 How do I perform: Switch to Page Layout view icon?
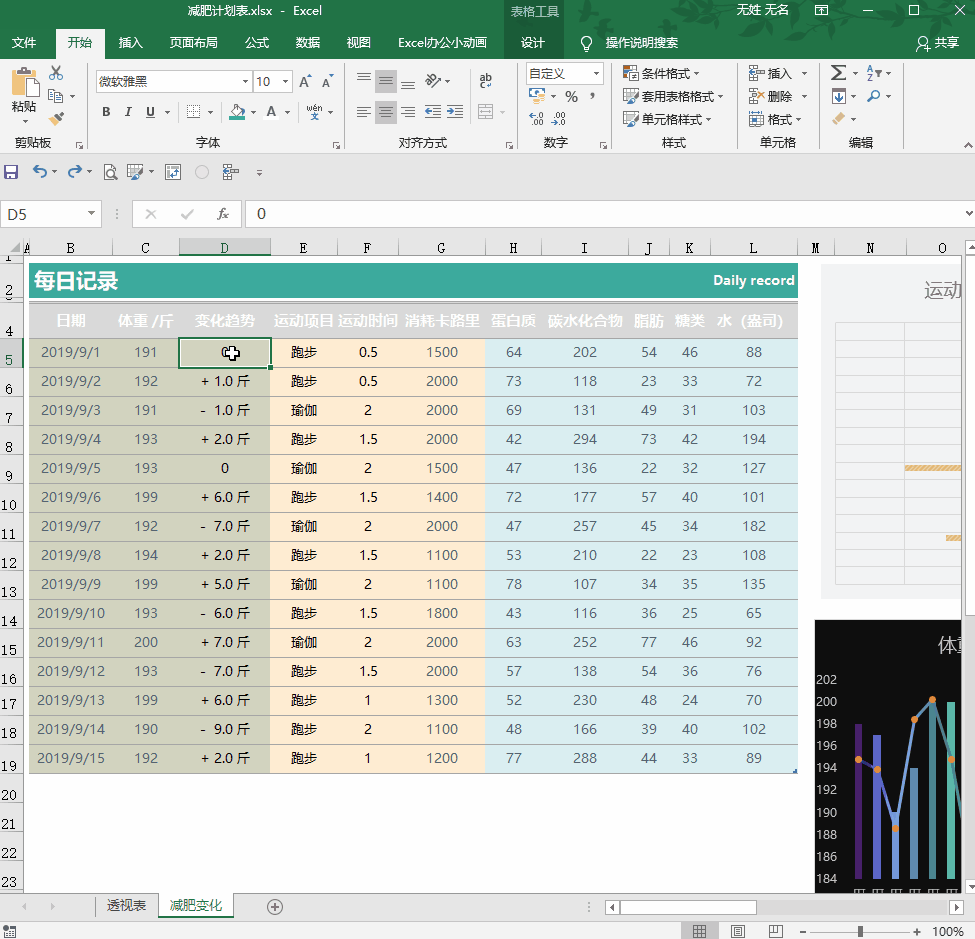click(737, 931)
